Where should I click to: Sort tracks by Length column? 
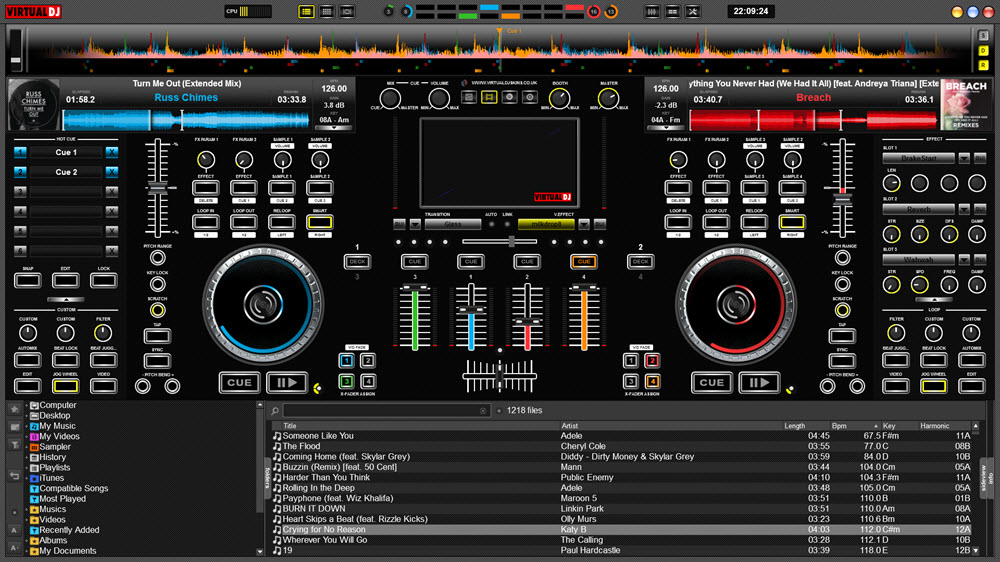pos(795,426)
